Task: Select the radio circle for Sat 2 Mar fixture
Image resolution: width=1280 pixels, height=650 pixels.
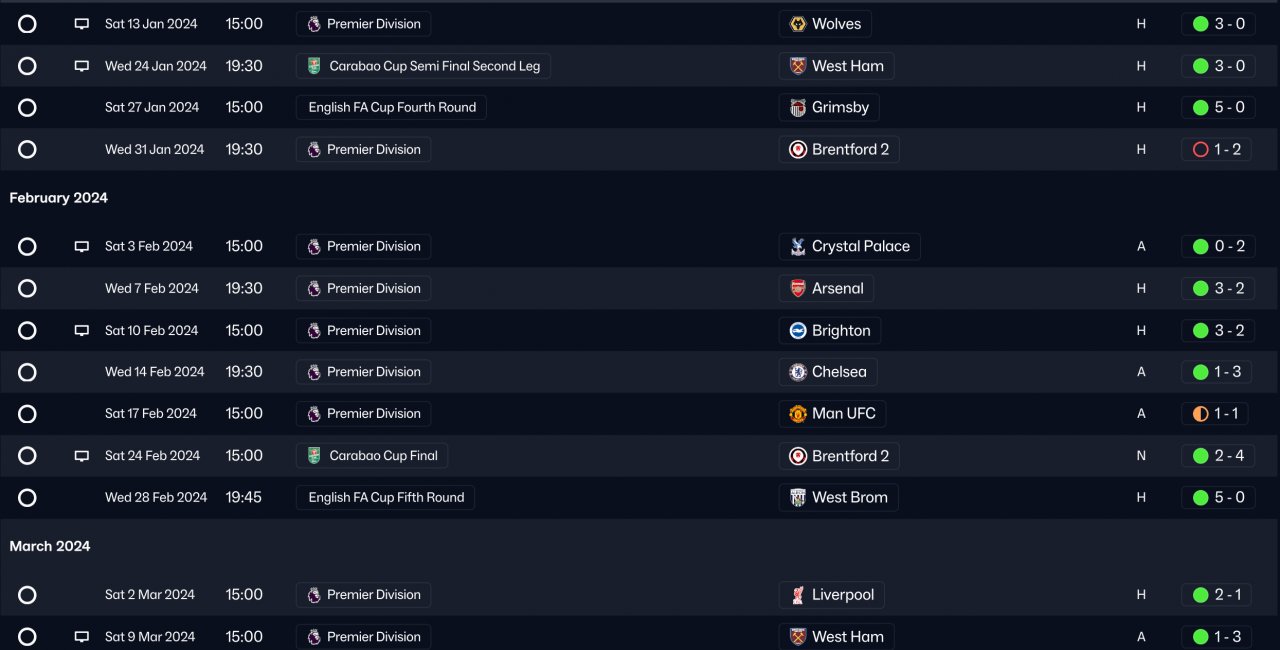Action: [x=27, y=595]
